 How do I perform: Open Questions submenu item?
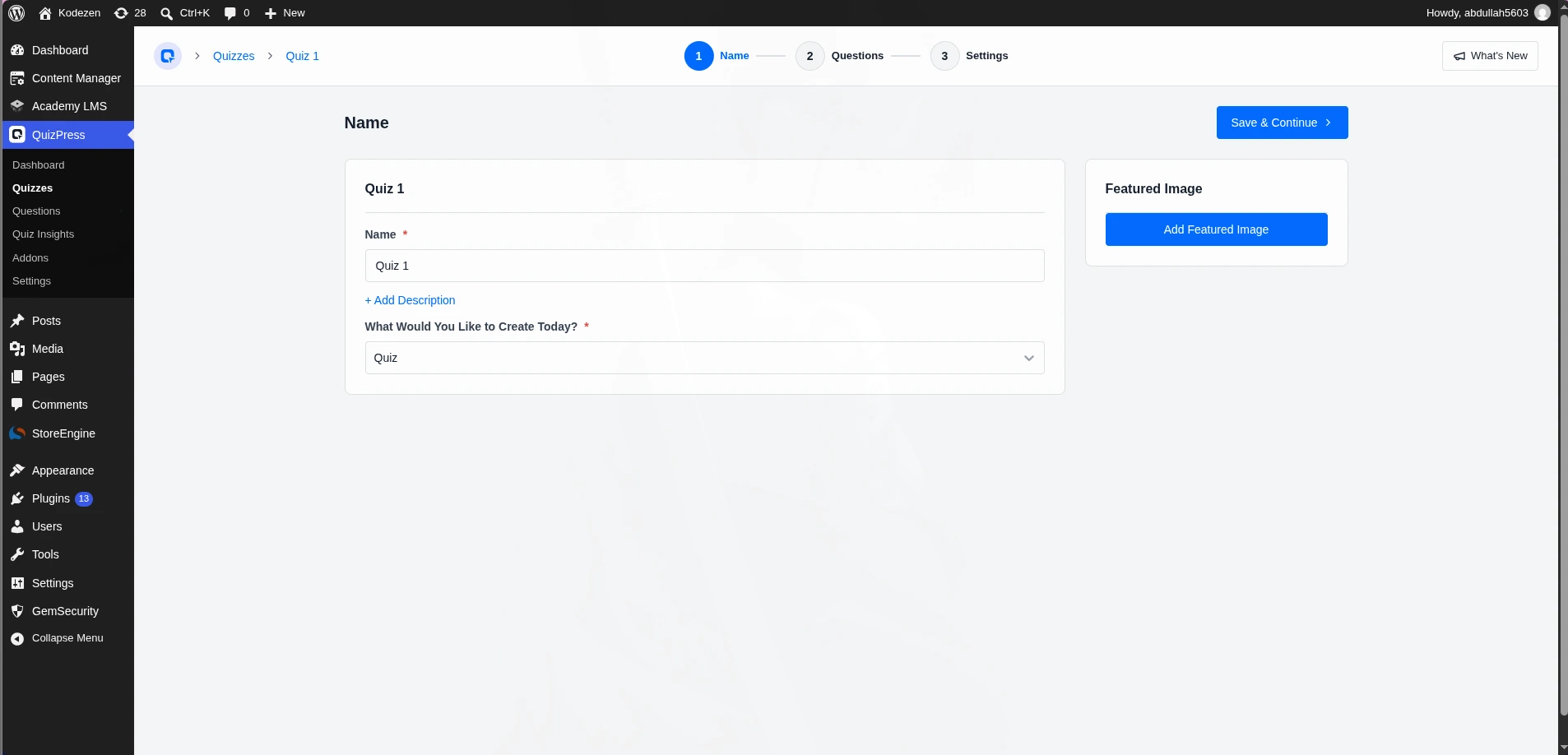pos(36,211)
